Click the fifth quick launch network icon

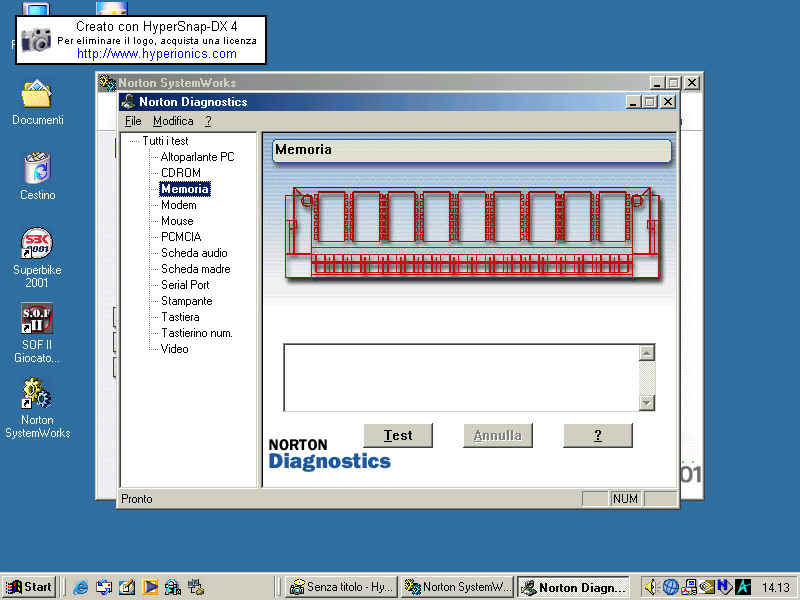point(172,587)
